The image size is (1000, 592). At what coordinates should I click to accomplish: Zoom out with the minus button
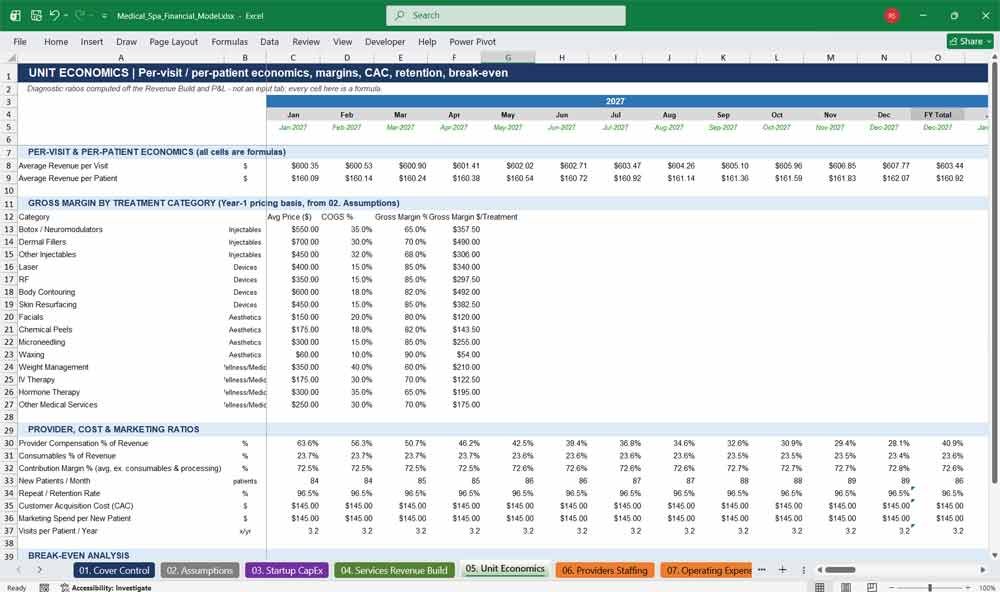point(891,587)
